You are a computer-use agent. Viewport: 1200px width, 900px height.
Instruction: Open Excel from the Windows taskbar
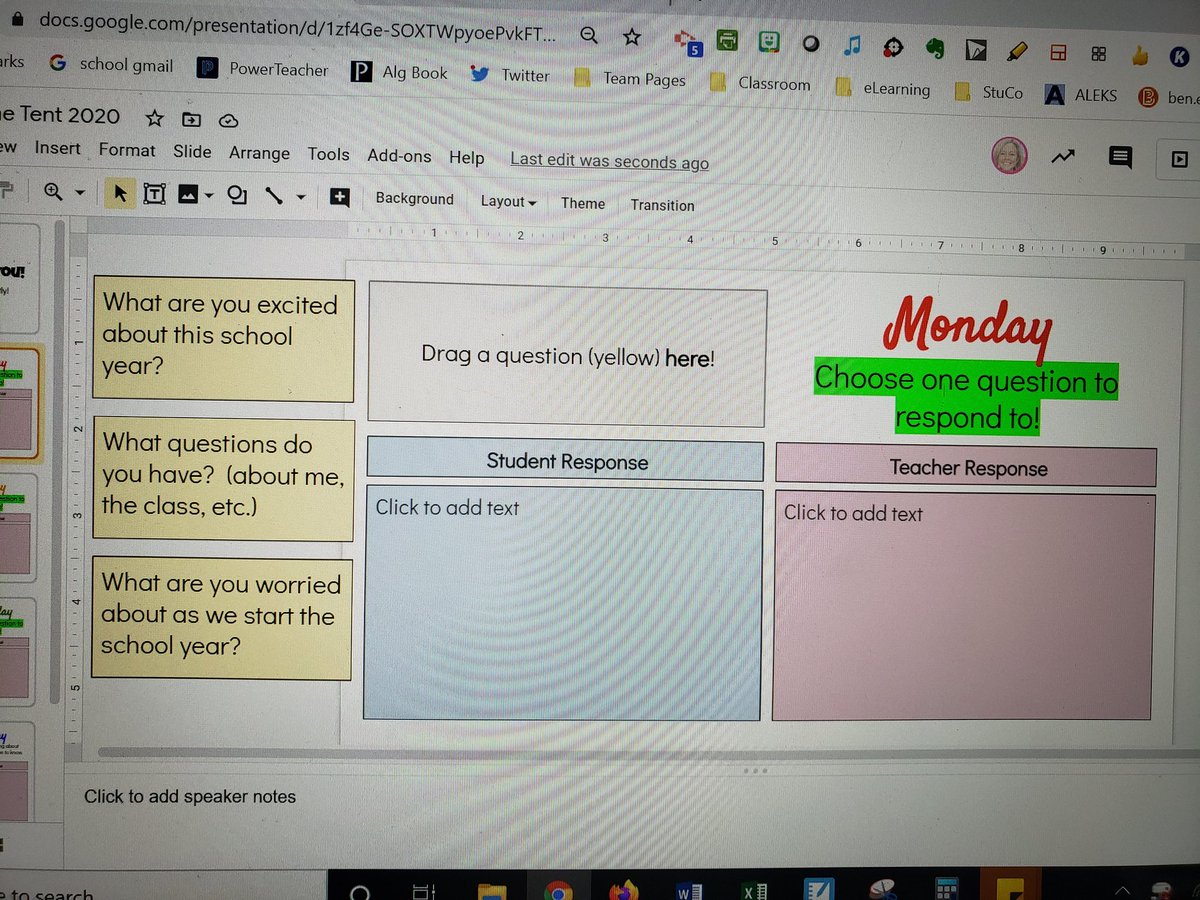pos(755,891)
